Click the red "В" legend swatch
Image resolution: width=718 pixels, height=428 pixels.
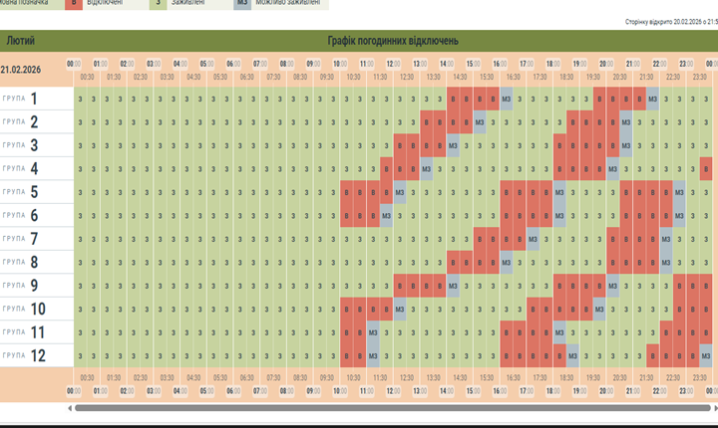tap(75, 4)
